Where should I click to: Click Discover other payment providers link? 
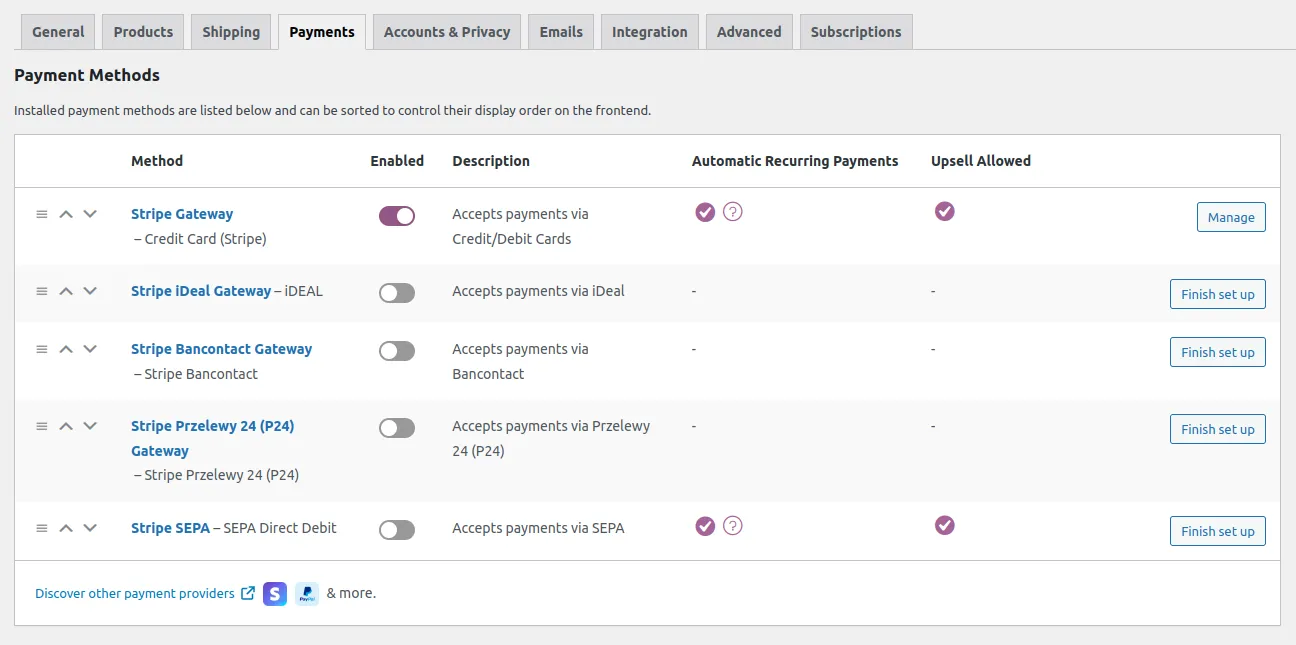point(135,593)
